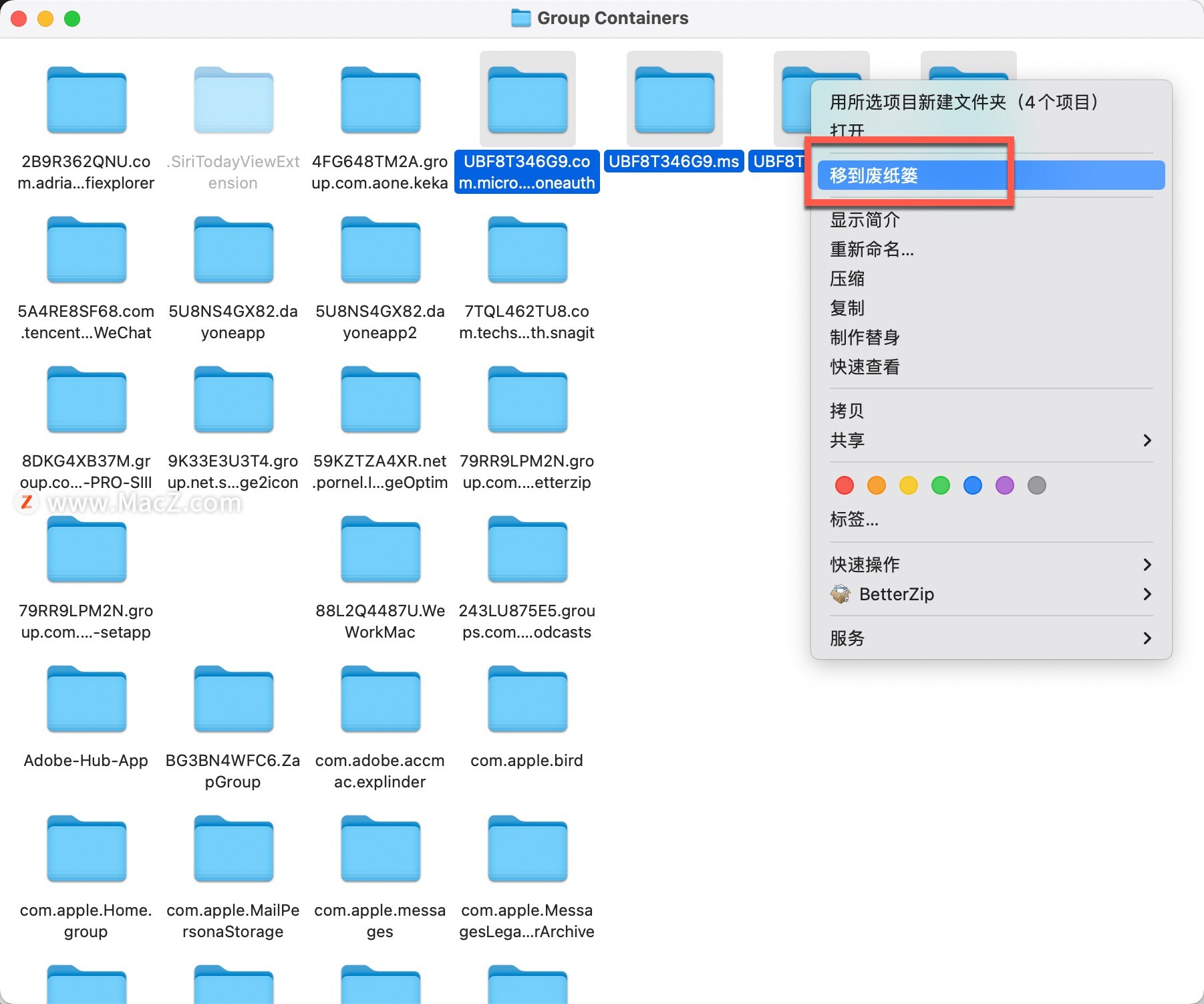Image resolution: width=1204 pixels, height=1004 pixels.
Task: Click the 4FG648TM2A.group.com.aone.keka name label
Action: coord(380,172)
